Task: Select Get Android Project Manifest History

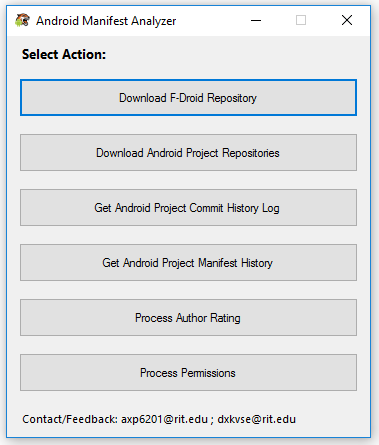Action: coord(188,263)
